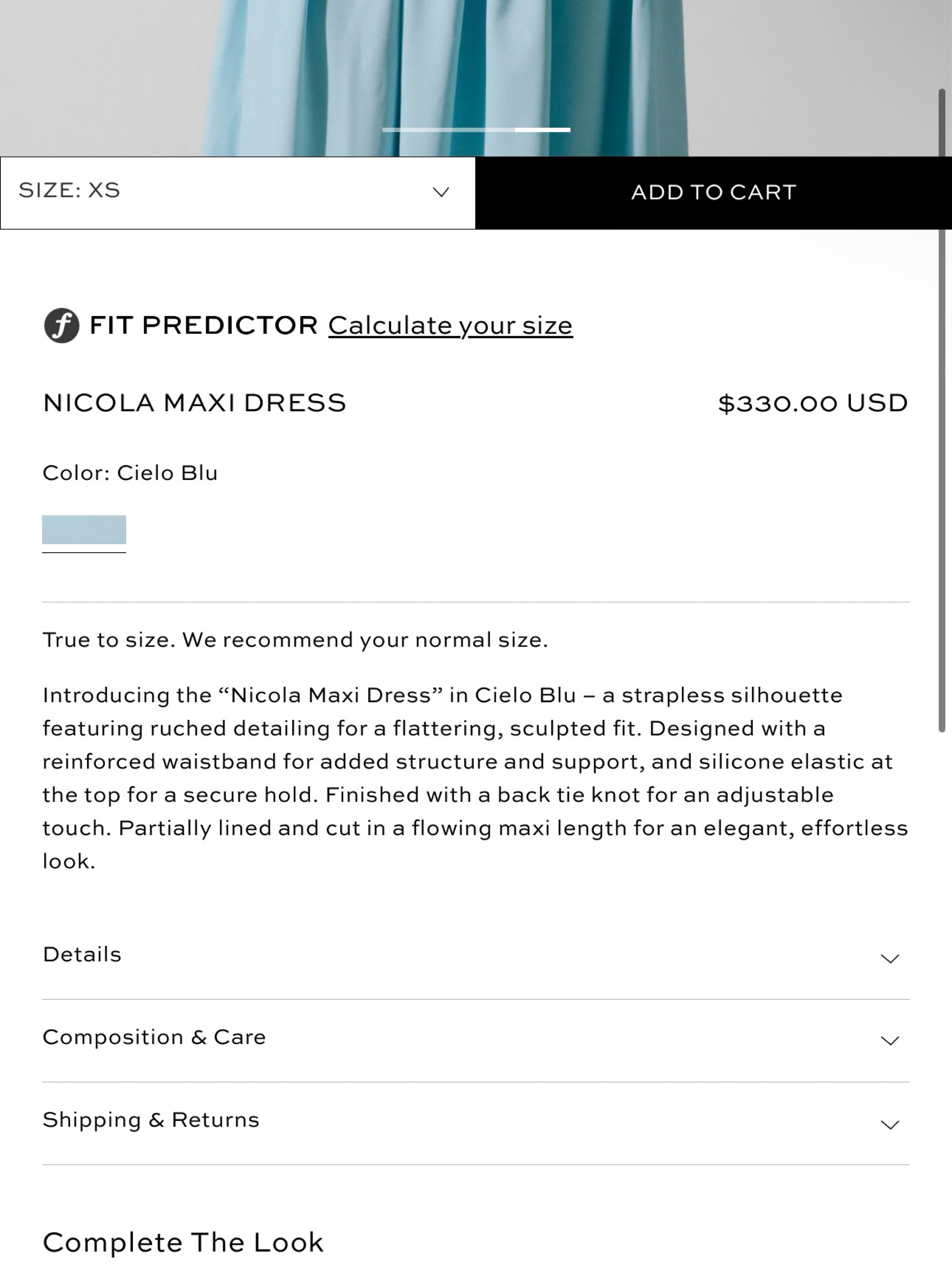Add the dress to cart

click(714, 192)
